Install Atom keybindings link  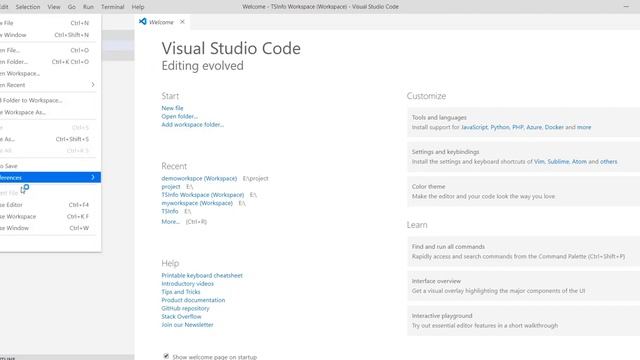(579, 162)
